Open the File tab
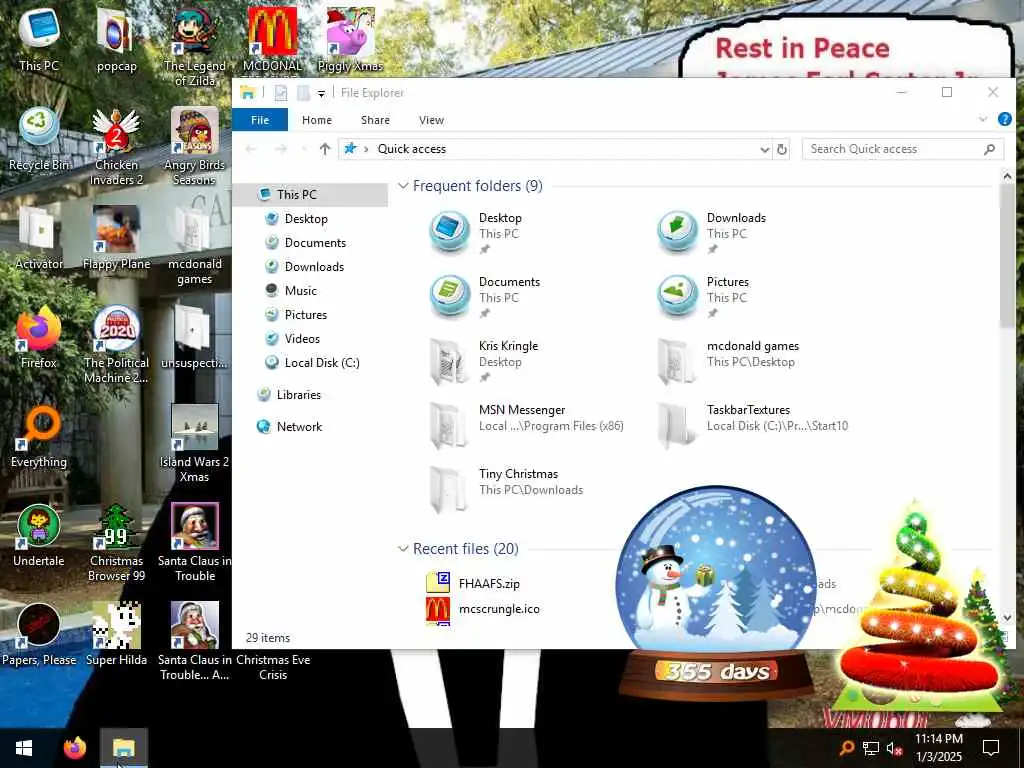Image resolution: width=1024 pixels, height=768 pixels. pyautogui.click(x=260, y=120)
